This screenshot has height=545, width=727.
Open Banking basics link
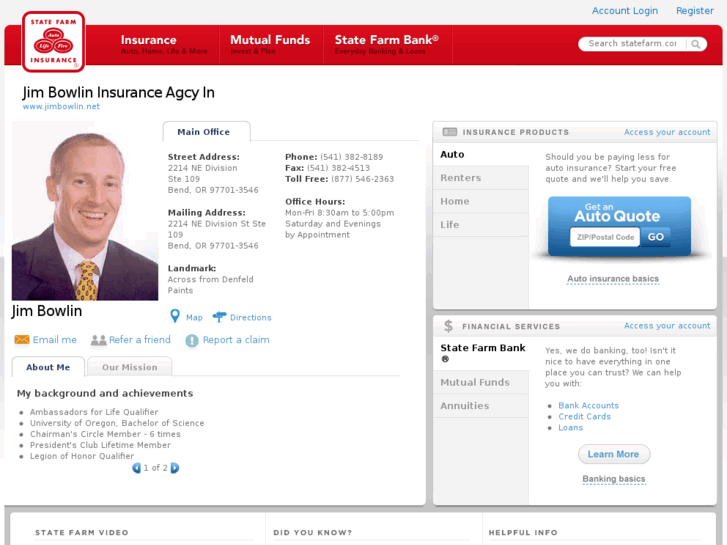coord(614,479)
